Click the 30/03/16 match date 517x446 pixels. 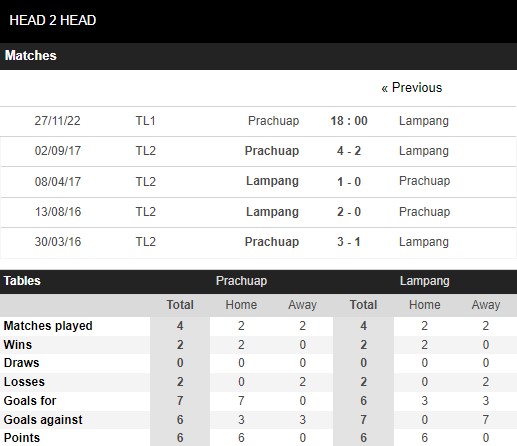(58, 242)
